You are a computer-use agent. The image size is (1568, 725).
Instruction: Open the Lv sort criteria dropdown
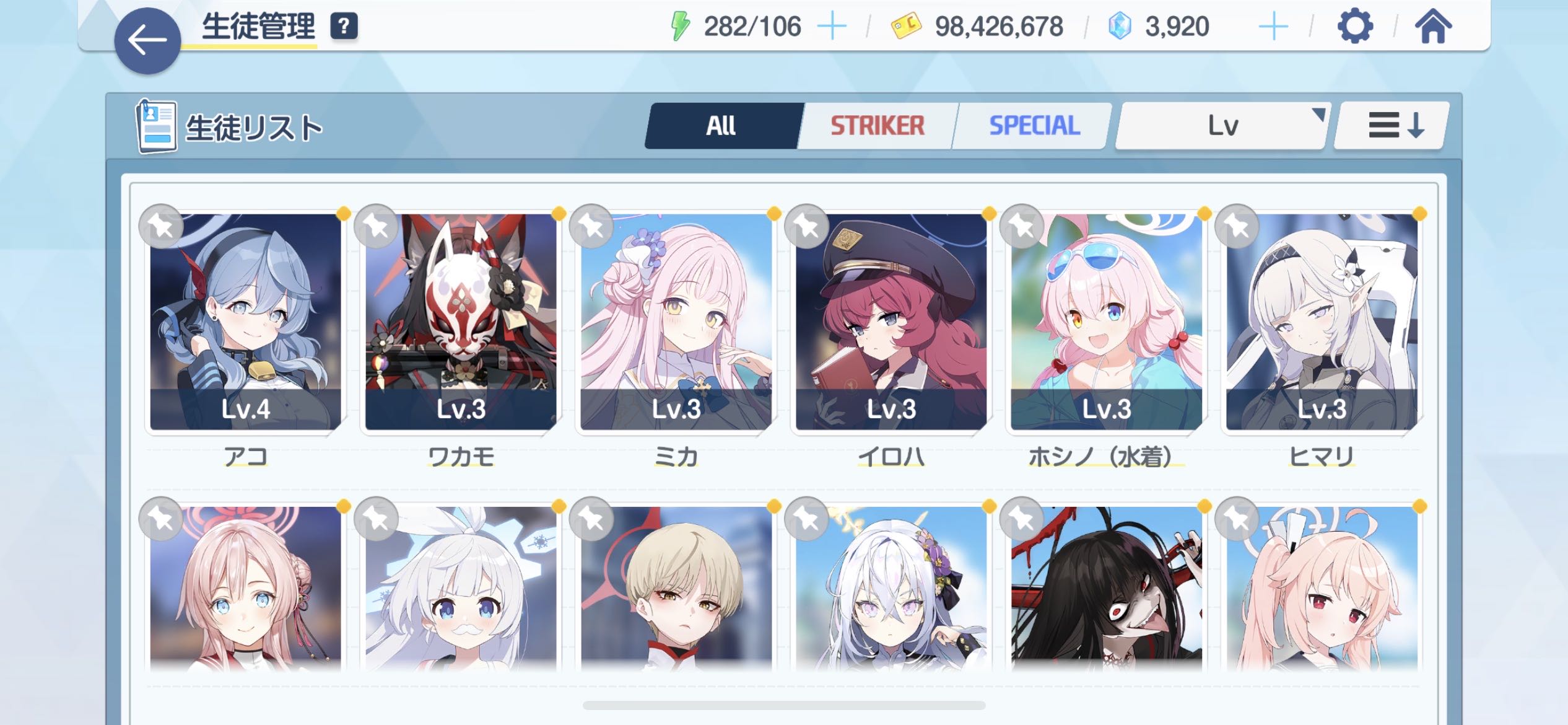(1222, 126)
